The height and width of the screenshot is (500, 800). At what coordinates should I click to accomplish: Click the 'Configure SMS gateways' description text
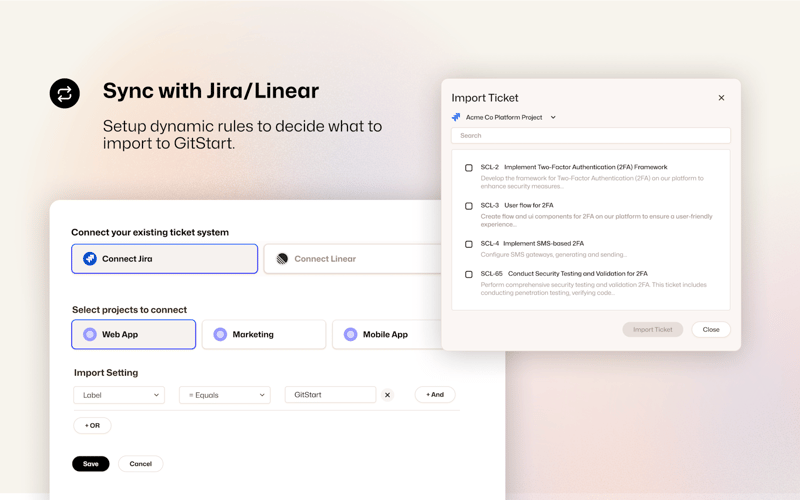pyautogui.click(x=554, y=255)
